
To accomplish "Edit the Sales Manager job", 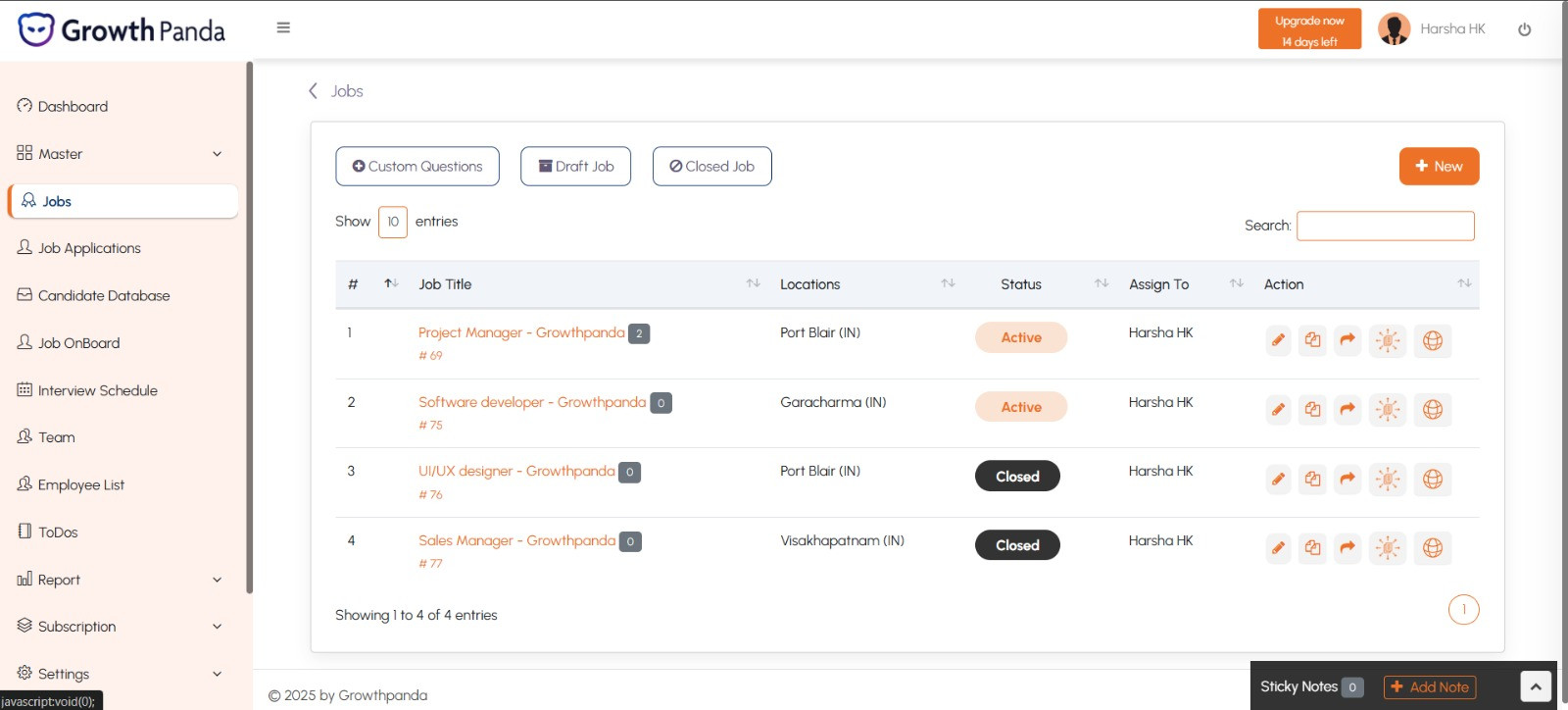I will coord(1278,547).
